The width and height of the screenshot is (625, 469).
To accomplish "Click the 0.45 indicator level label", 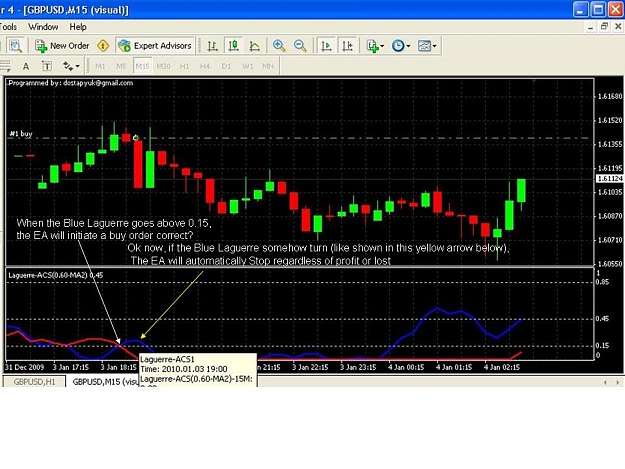I will pos(602,319).
